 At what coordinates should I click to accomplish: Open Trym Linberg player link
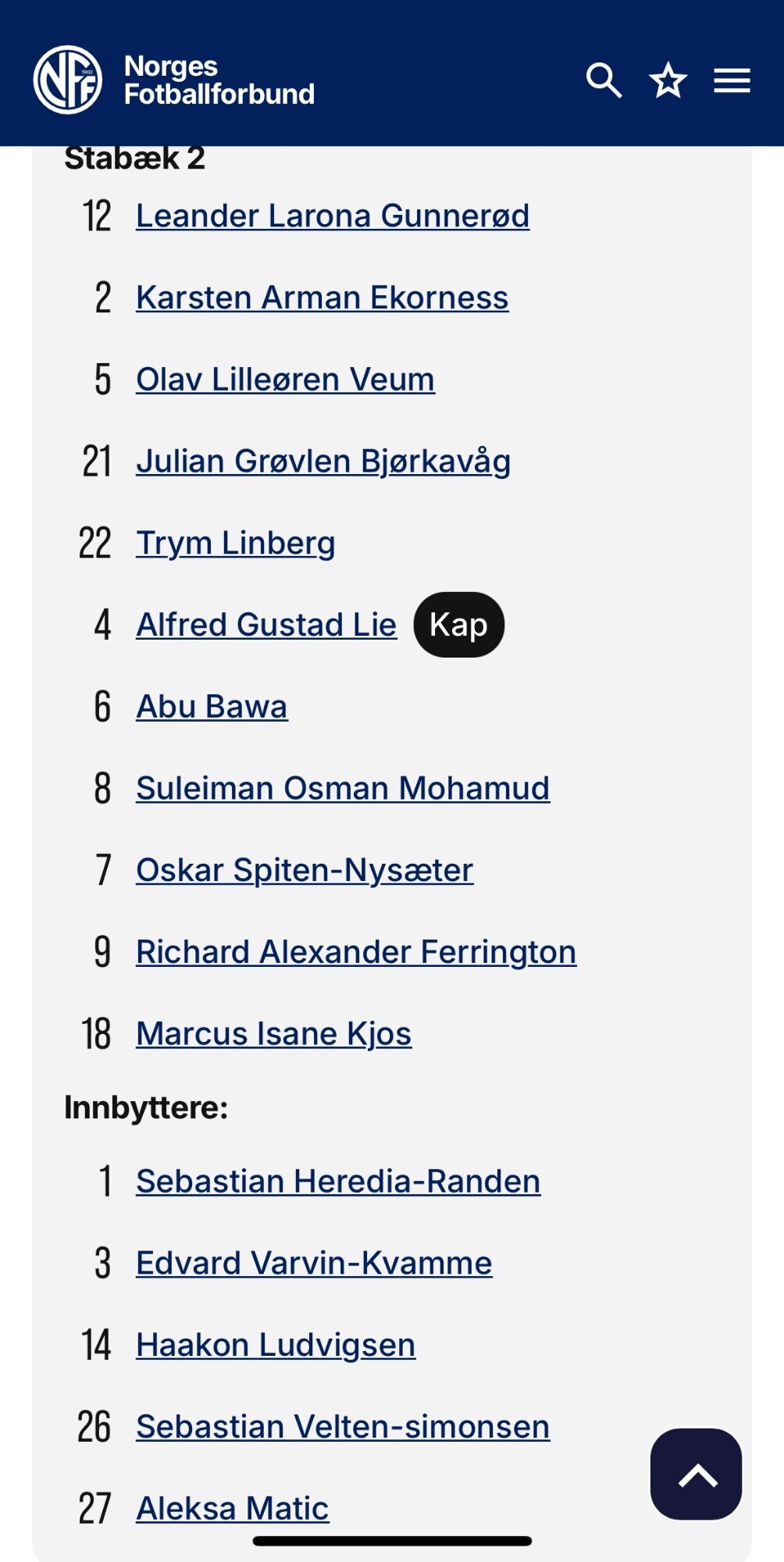[x=236, y=543]
